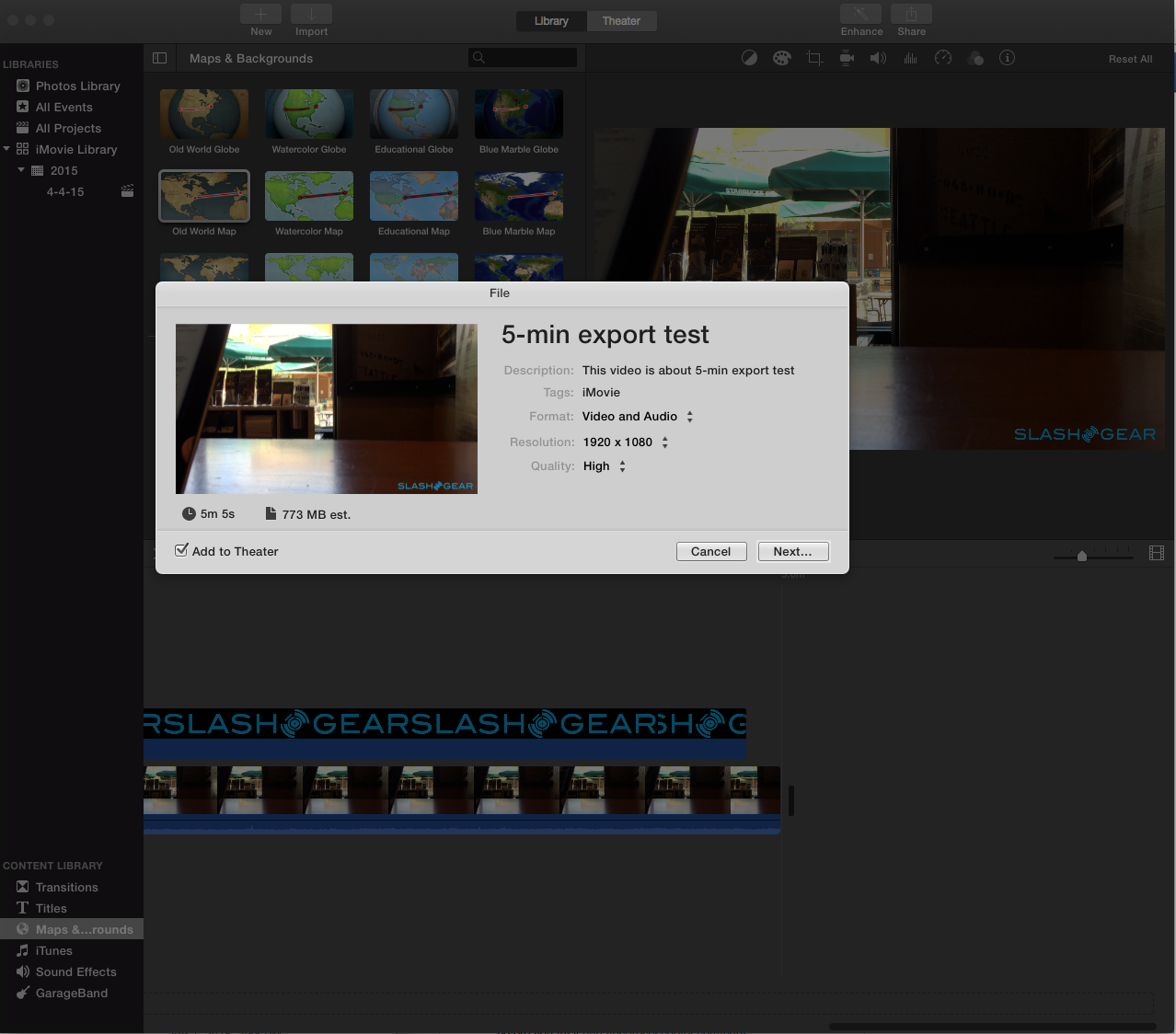Open the Resolution dropdown showing 1920 x 1080
1176x1034 pixels.
tap(625, 442)
